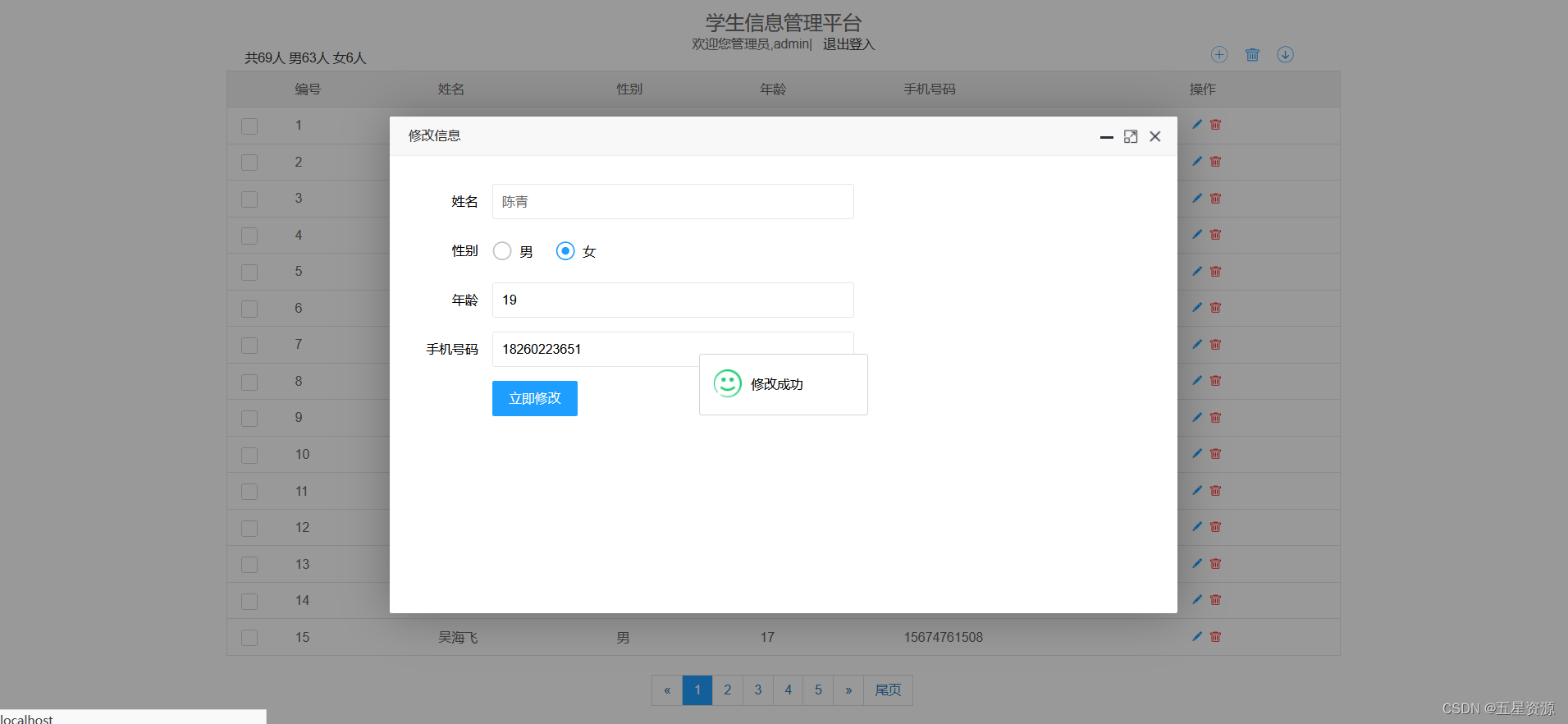Click the edit pencil icon in row 11
Viewport: 1568px width, 724px height.
tap(1197, 490)
